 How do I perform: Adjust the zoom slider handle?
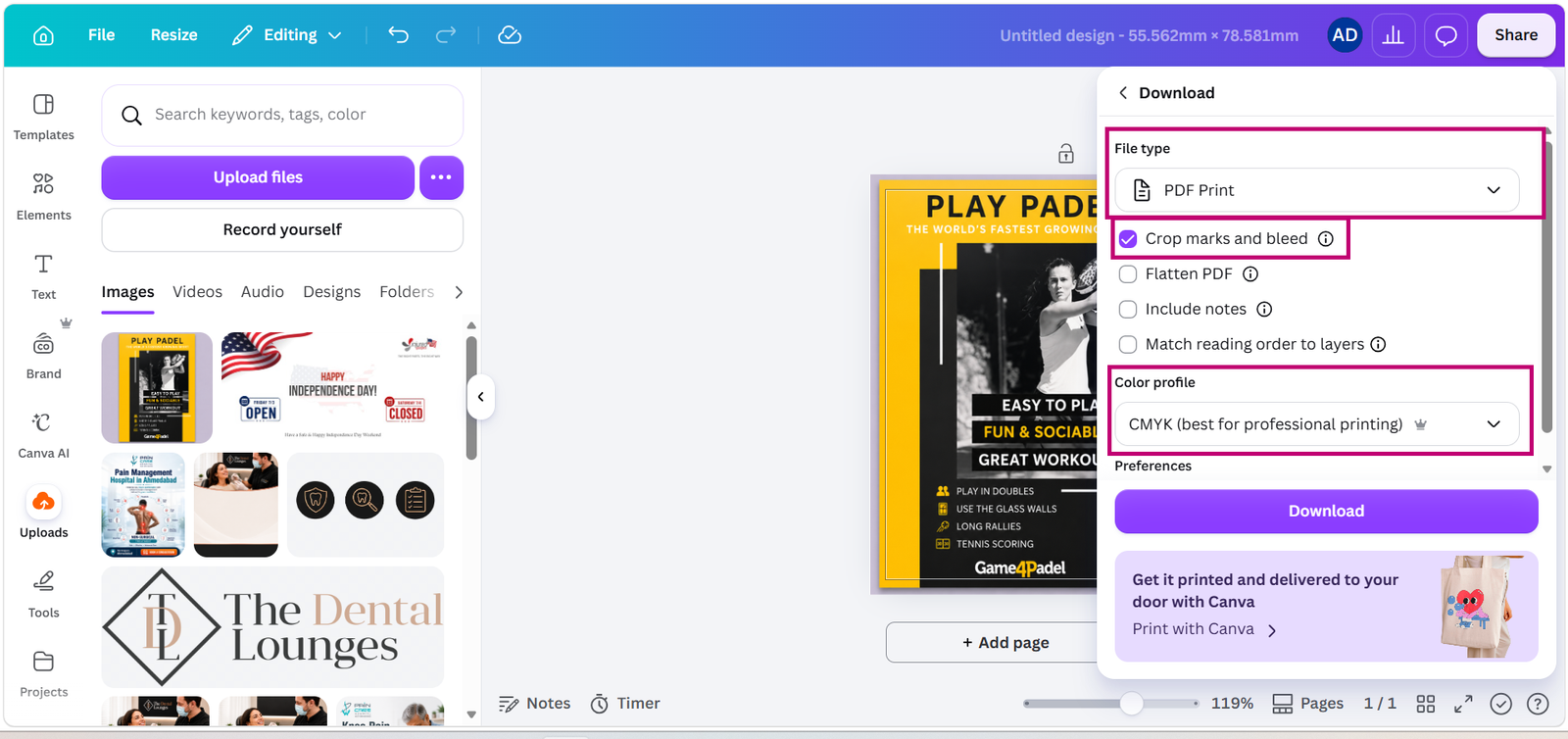tap(1131, 704)
